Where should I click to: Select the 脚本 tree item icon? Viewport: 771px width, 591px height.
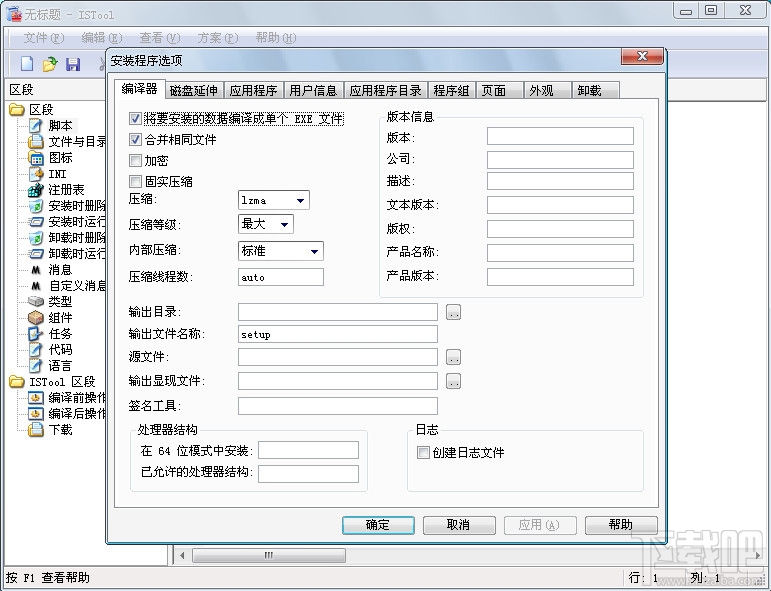36,125
